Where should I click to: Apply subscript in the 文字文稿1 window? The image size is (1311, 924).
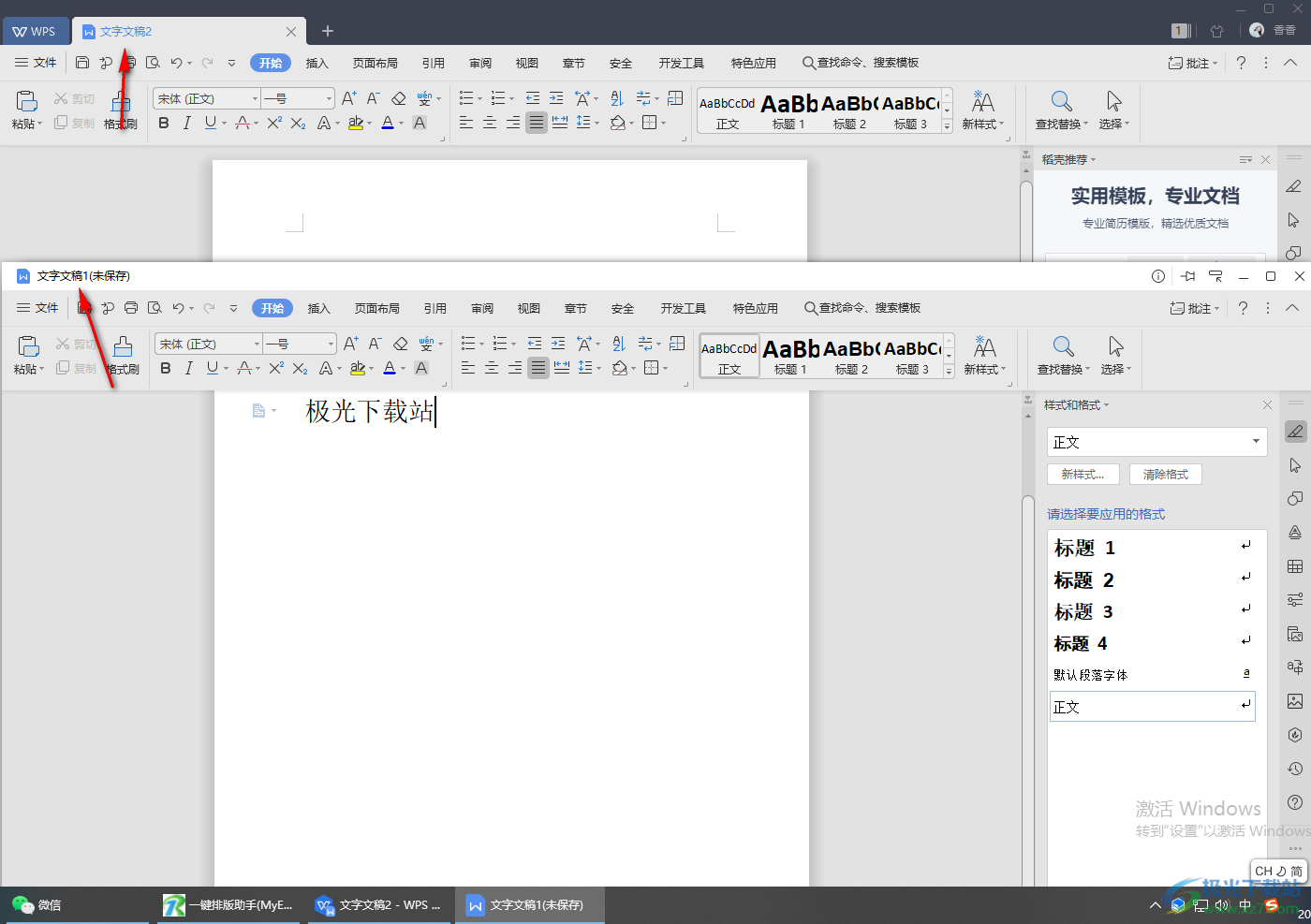(299, 368)
